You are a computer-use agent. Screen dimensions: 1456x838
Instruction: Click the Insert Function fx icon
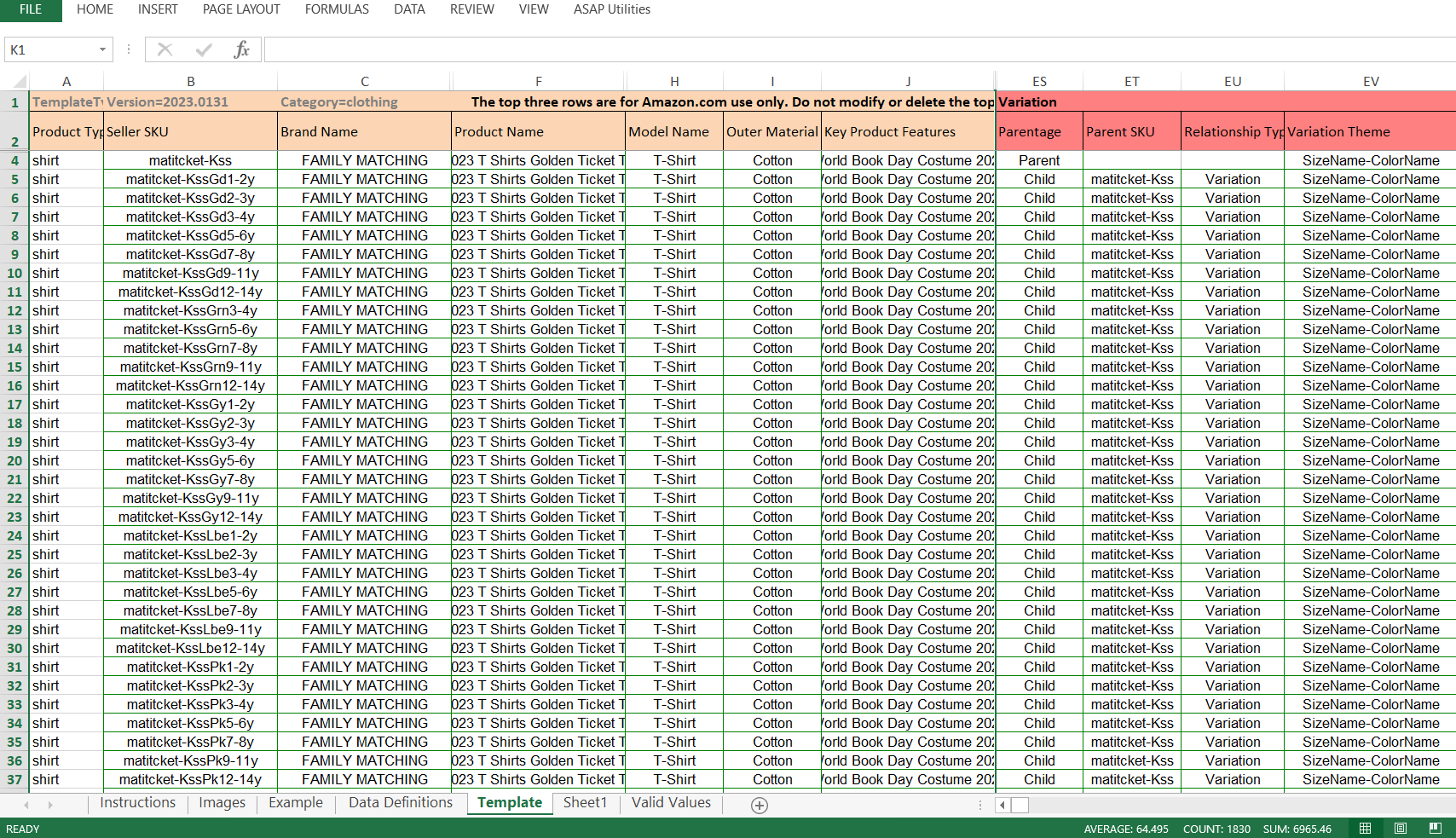click(241, 49)
